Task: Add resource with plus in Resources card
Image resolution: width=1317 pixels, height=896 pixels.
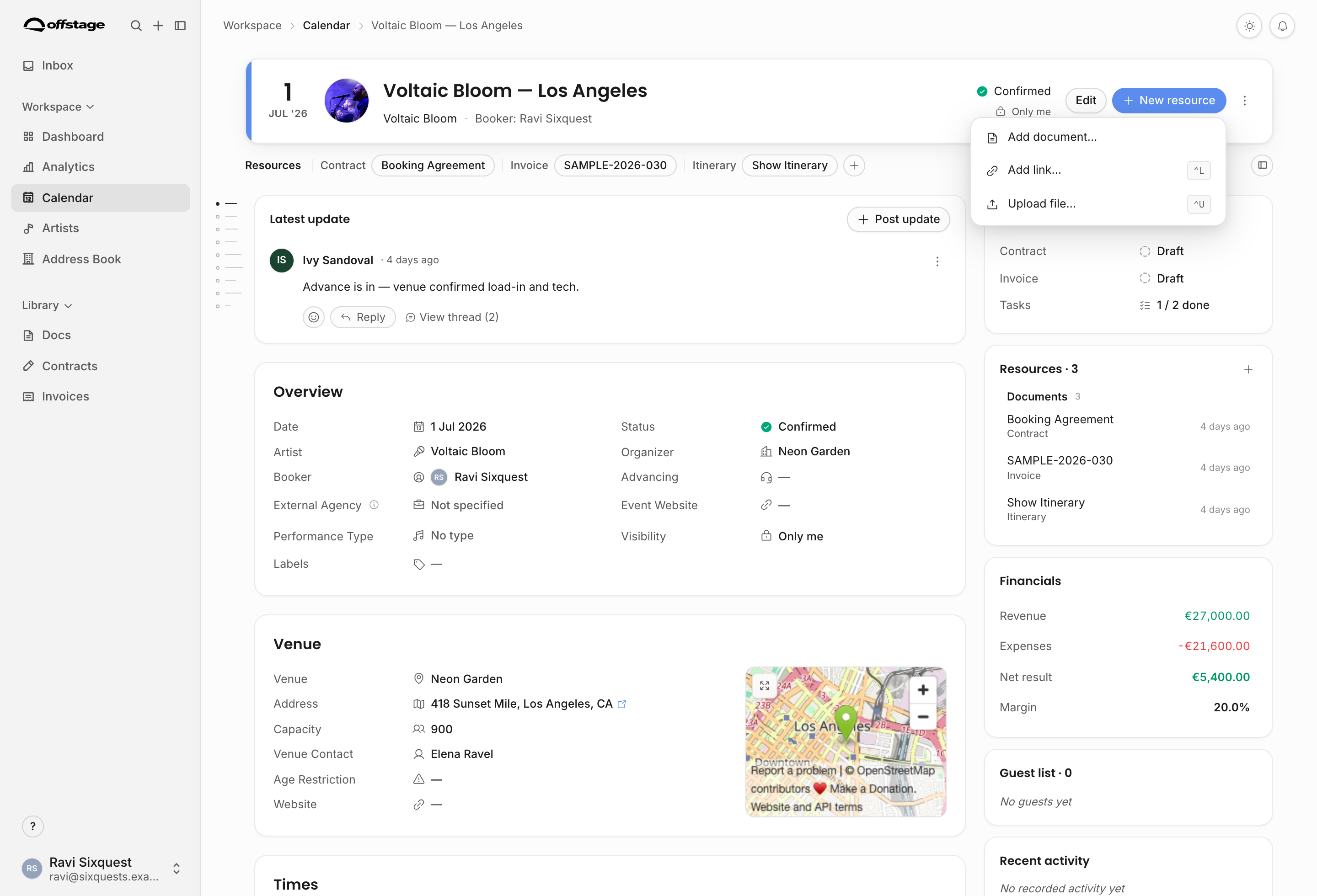Action: 1248,369
